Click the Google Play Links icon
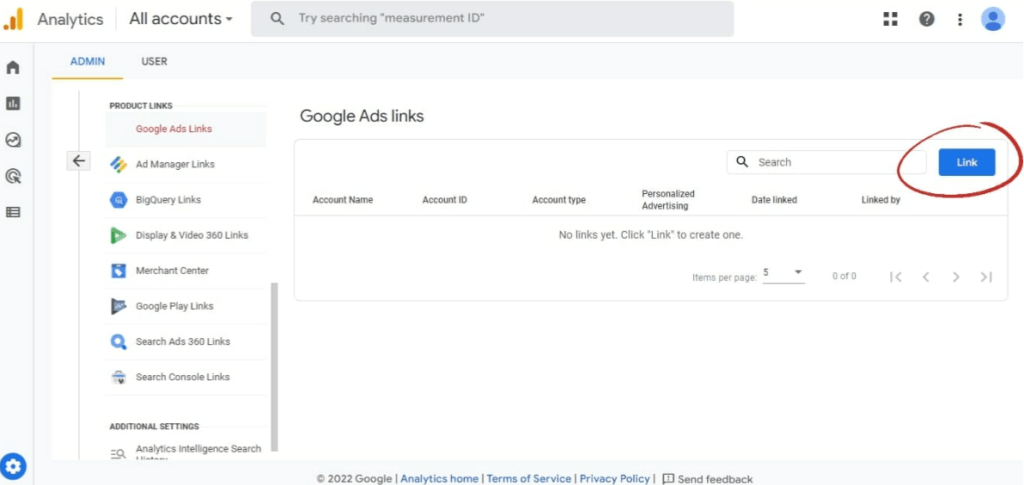This screenshot has width=1024, height=485. pyautogui.click(x=118, y=306)
